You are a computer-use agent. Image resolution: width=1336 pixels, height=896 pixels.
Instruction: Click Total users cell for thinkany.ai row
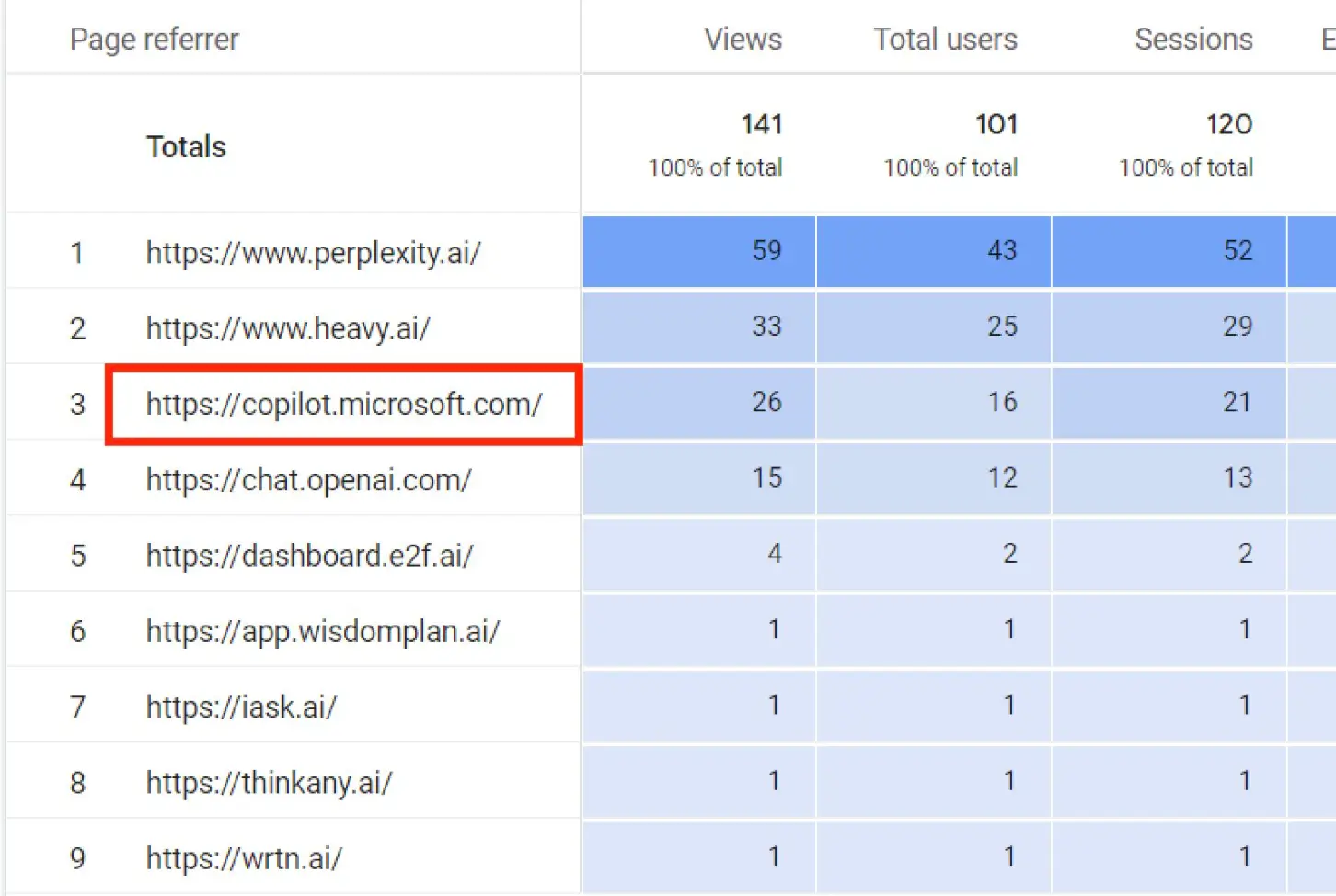point(934,781)
